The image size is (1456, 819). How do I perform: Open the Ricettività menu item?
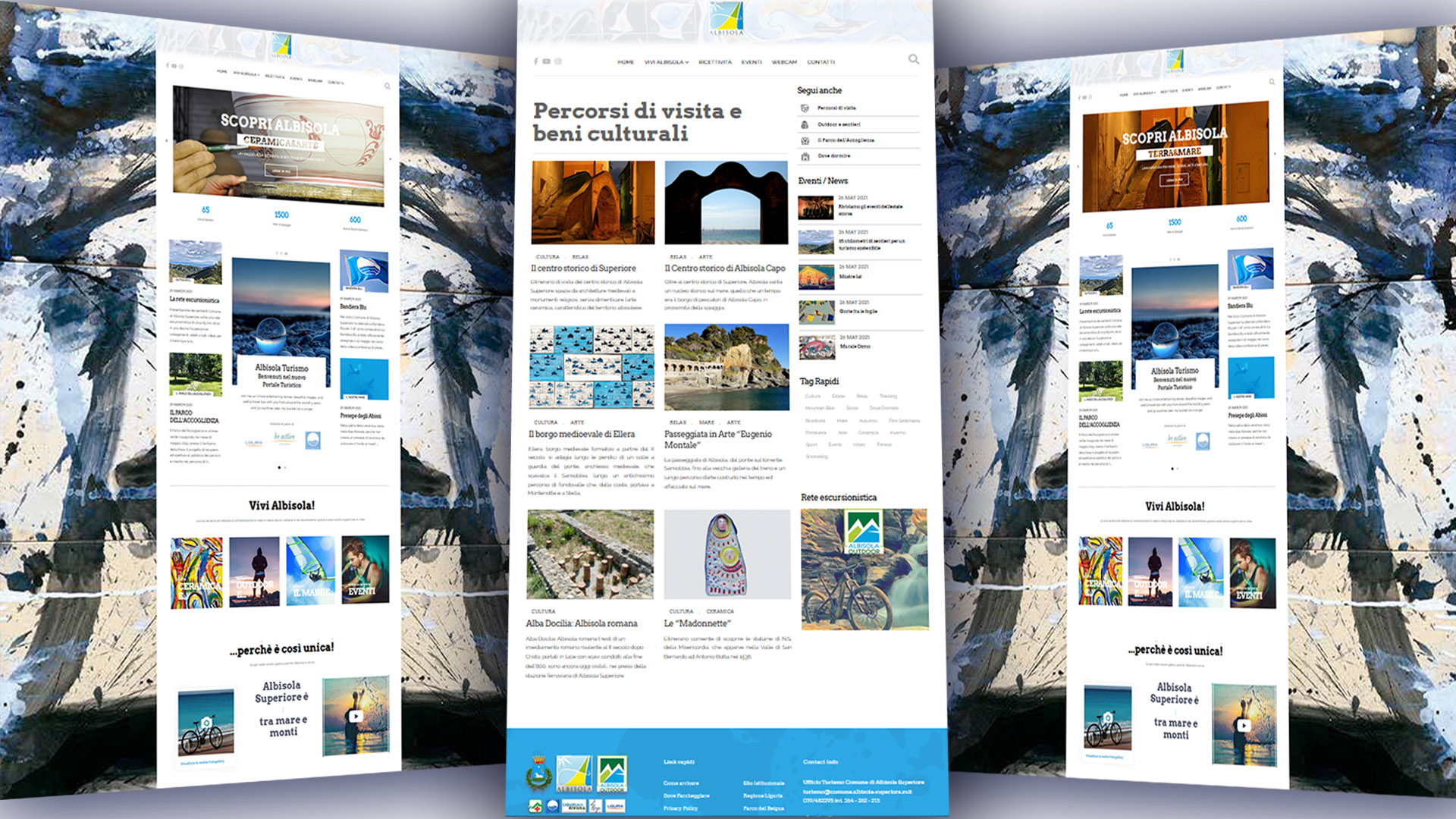(714, 62)
